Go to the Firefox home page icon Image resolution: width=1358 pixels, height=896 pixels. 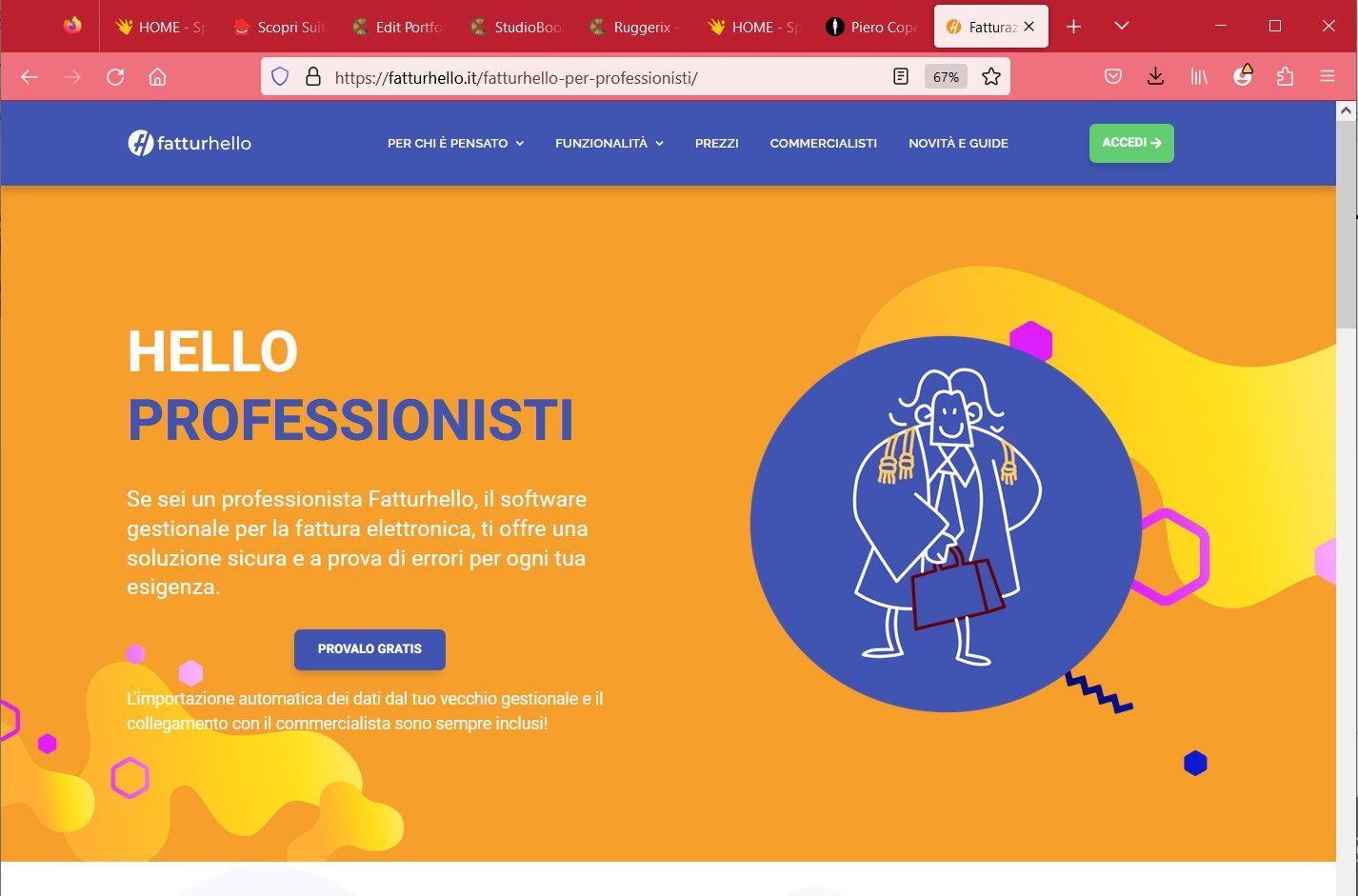pyautogui.click(x=158, y=77)
